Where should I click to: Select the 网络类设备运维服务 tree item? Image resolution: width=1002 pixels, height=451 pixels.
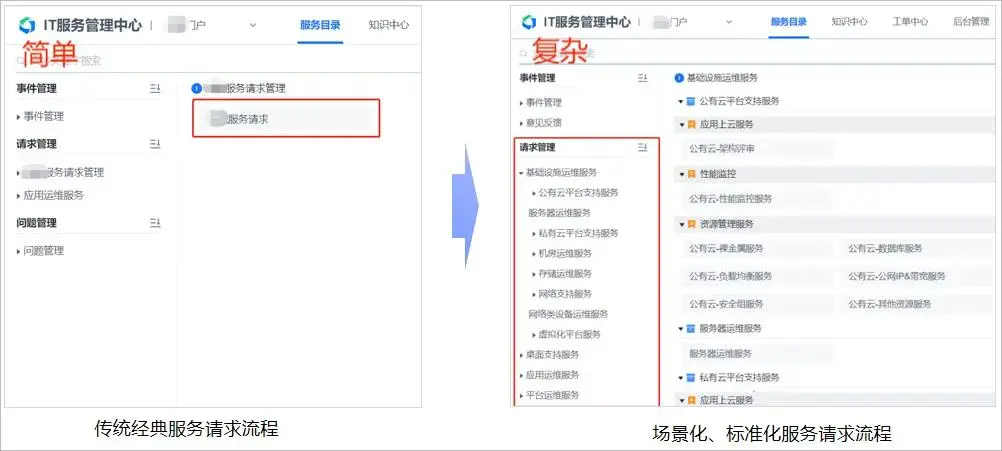pyautogui.click(x=568, y=314)
